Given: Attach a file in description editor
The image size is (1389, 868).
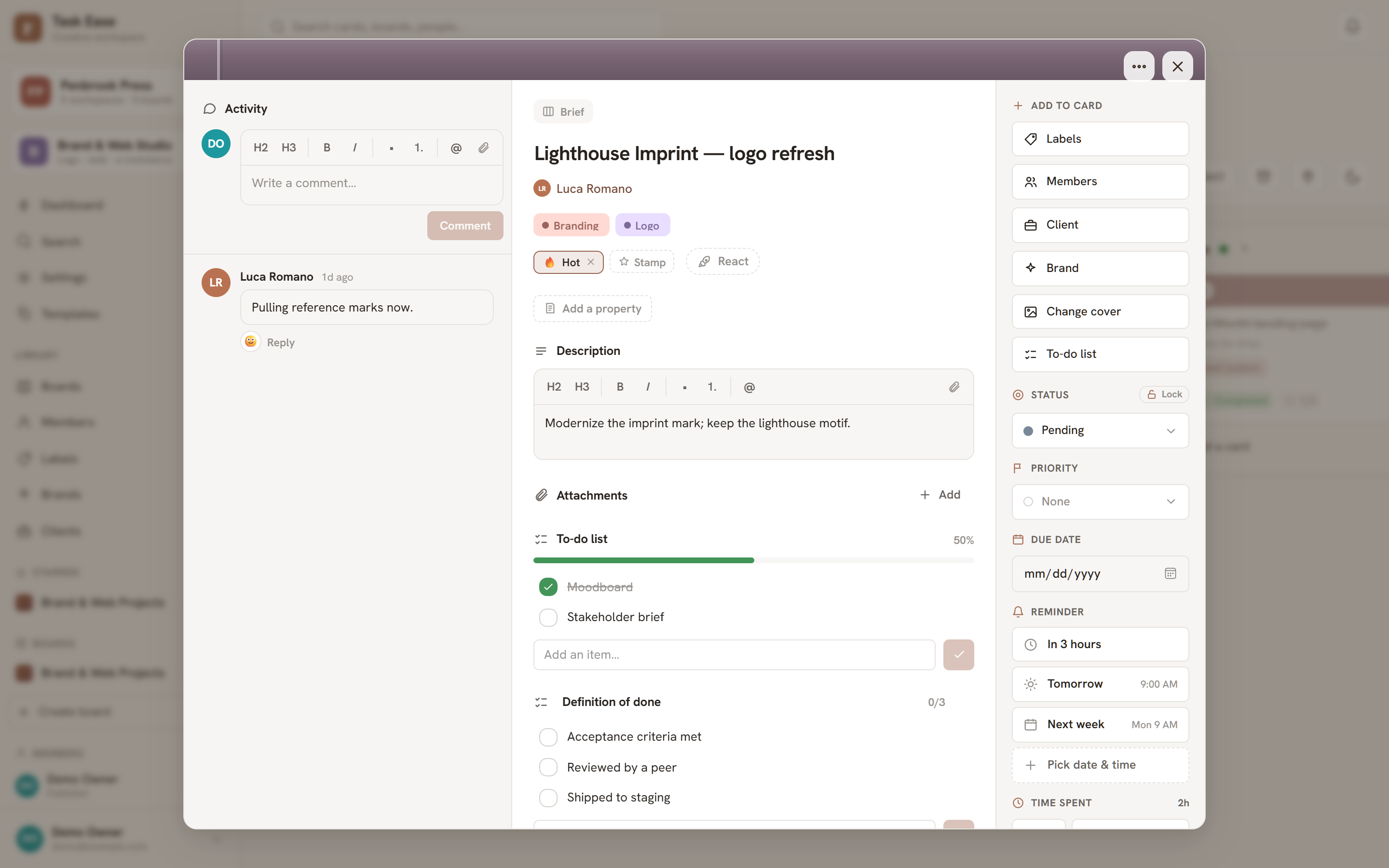Looking at the screenshot, I should [x=954, y=387].
